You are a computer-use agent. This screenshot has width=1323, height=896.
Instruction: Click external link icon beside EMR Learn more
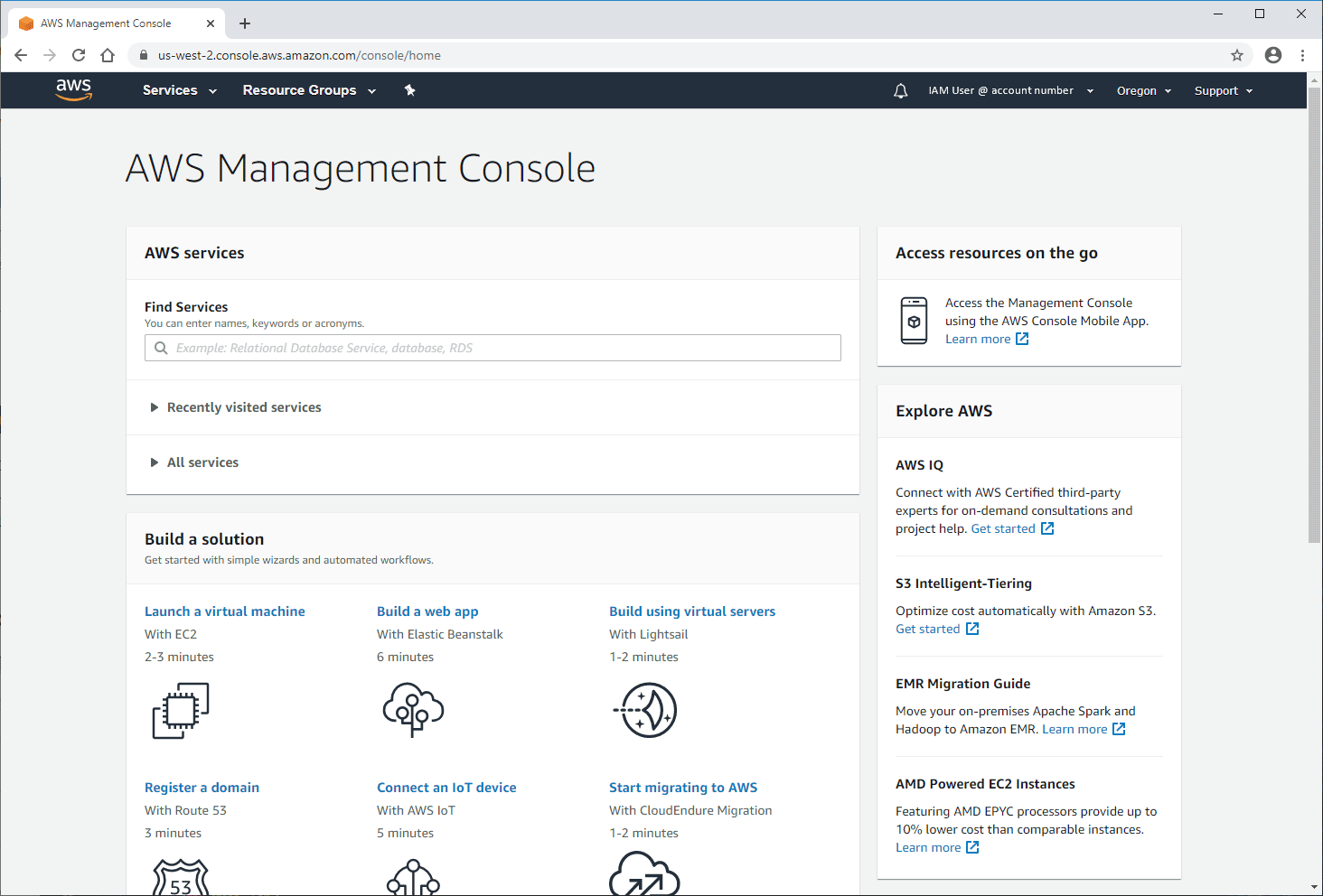coord(1119,729)
